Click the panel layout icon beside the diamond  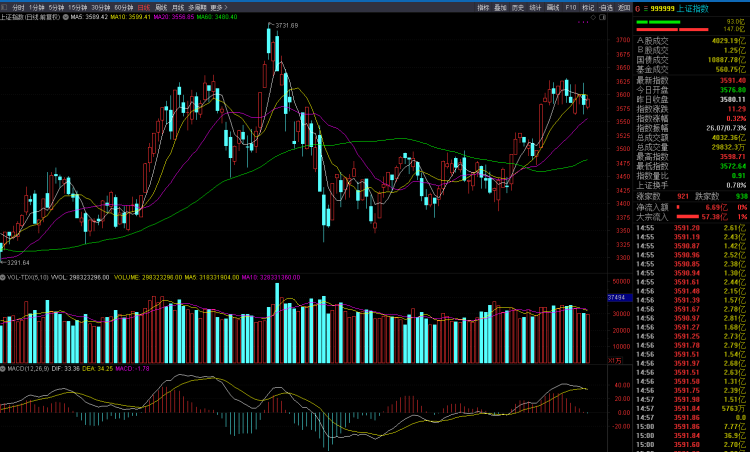(x=602, y=18)
